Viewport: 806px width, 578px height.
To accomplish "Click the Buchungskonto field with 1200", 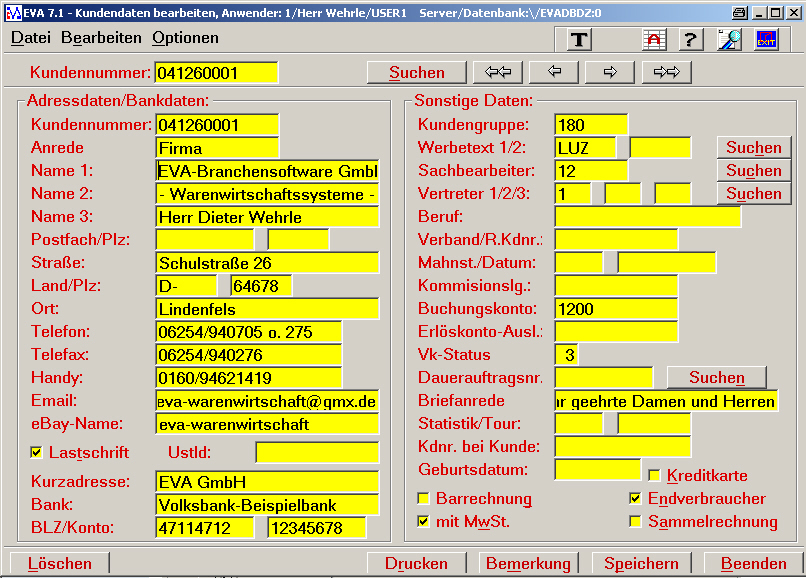I will [x=616, y=309].
